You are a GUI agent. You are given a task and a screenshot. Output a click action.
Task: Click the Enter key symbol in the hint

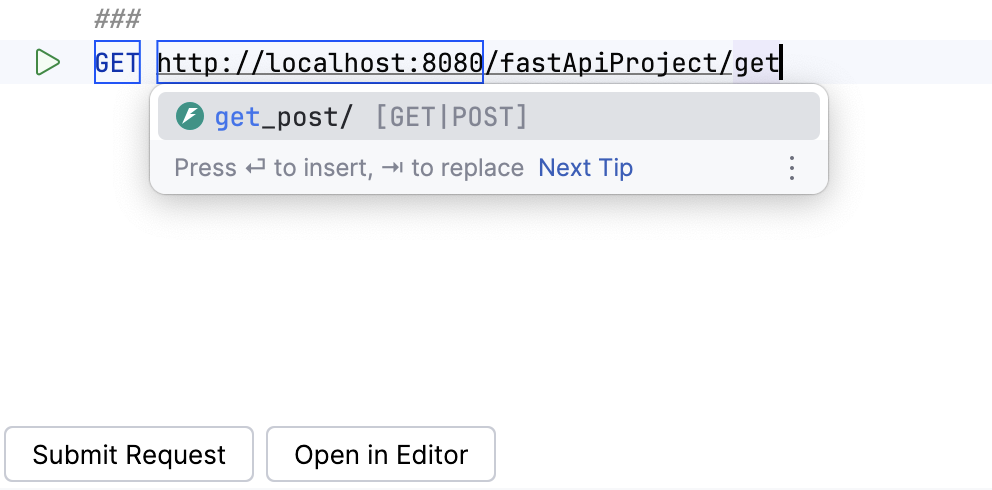256,168
